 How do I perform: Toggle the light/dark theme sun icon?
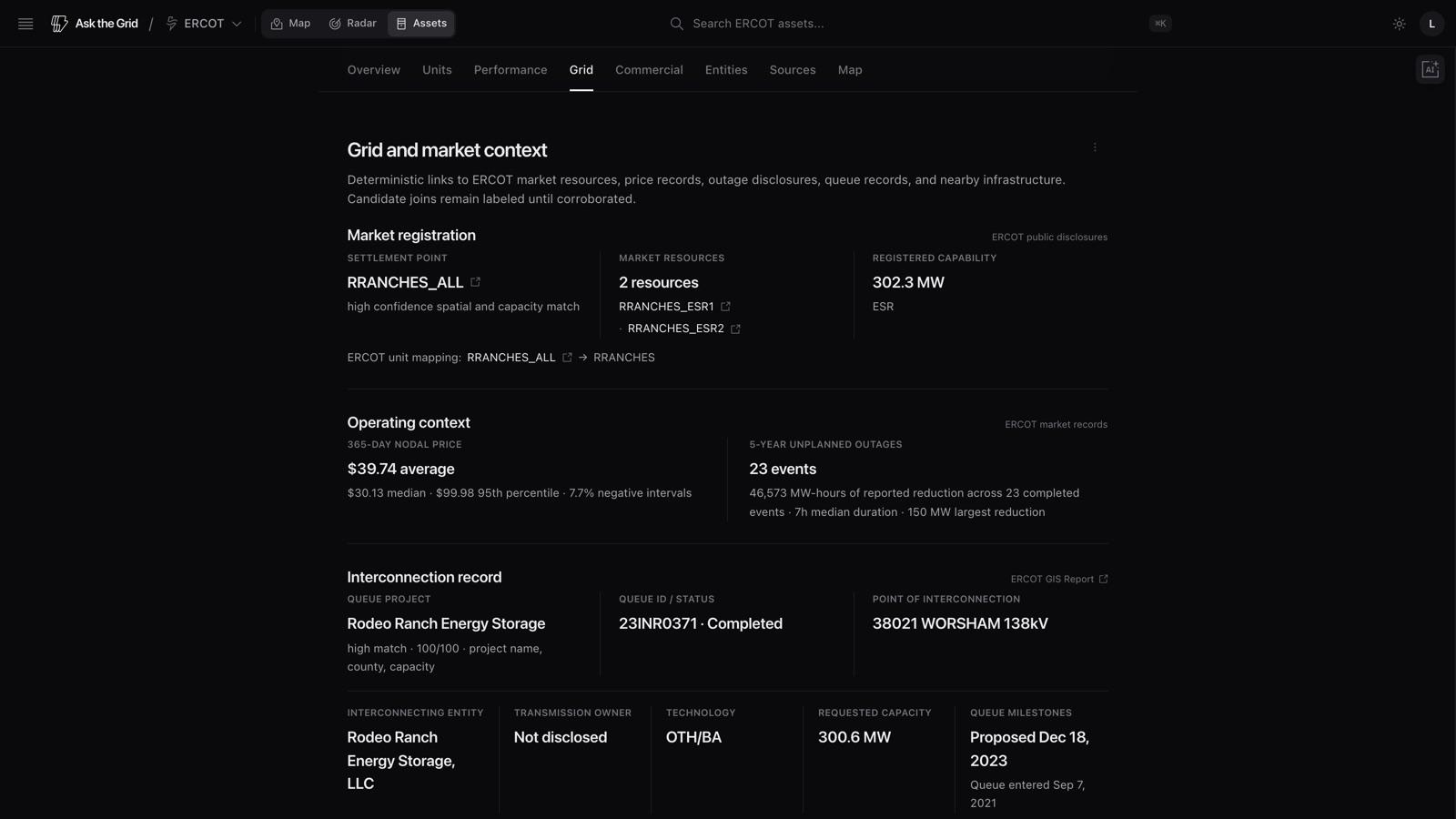pyautogui.click(x=1400, y=24)
